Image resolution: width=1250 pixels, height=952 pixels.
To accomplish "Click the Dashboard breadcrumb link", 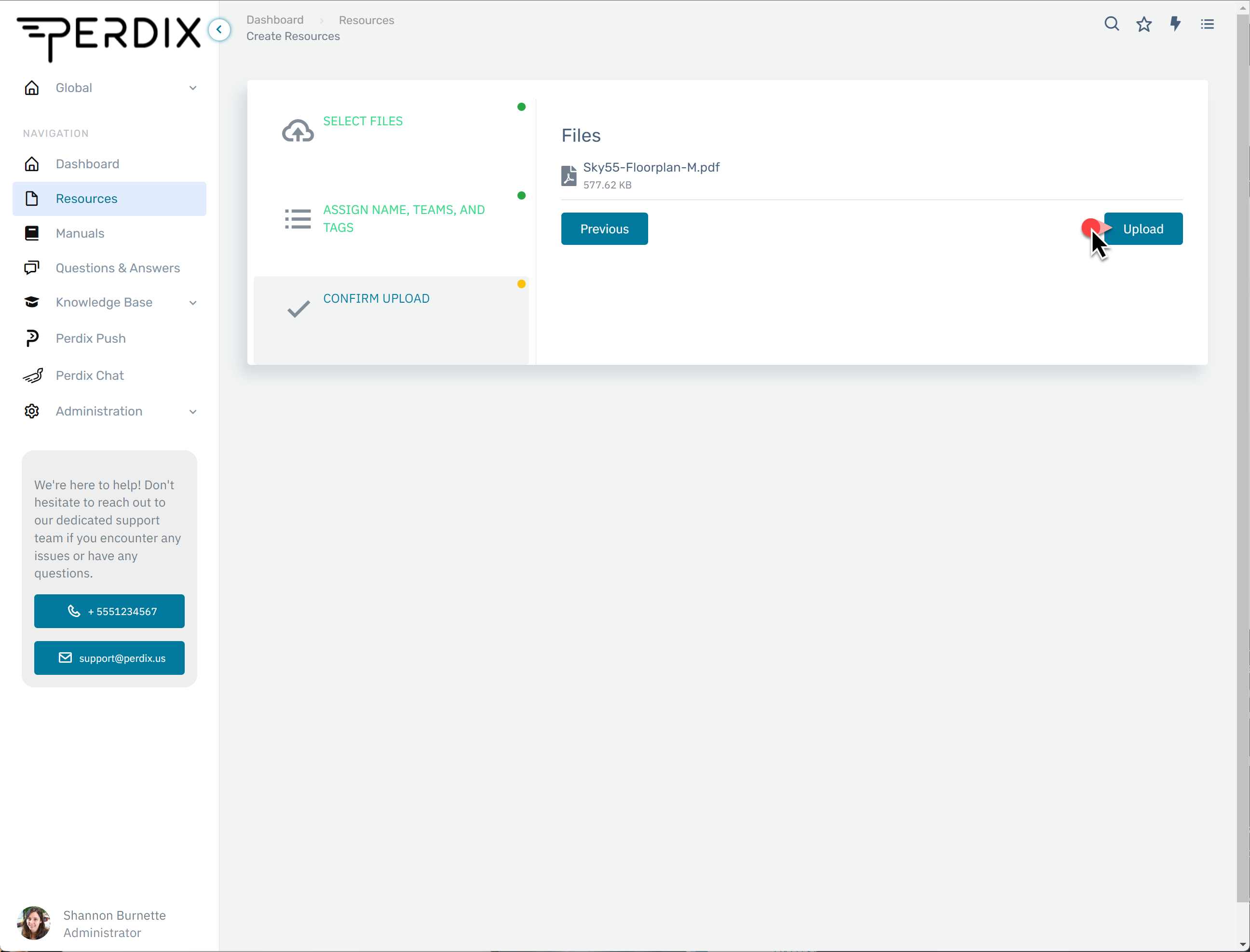I will [x=275, y=20].
